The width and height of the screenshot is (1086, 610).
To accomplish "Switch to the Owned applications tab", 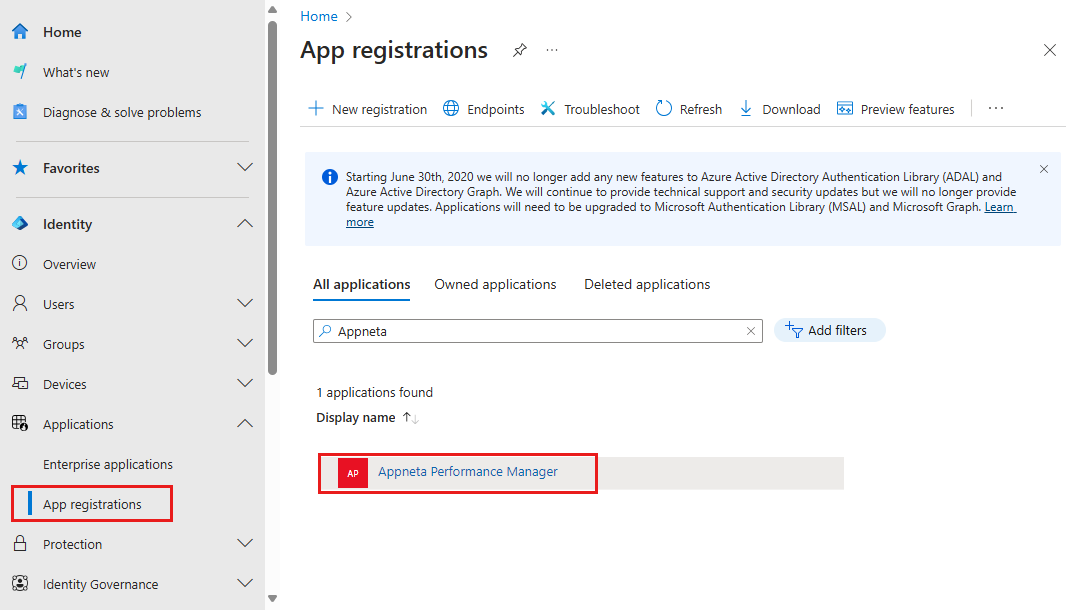I will (495, 284).
